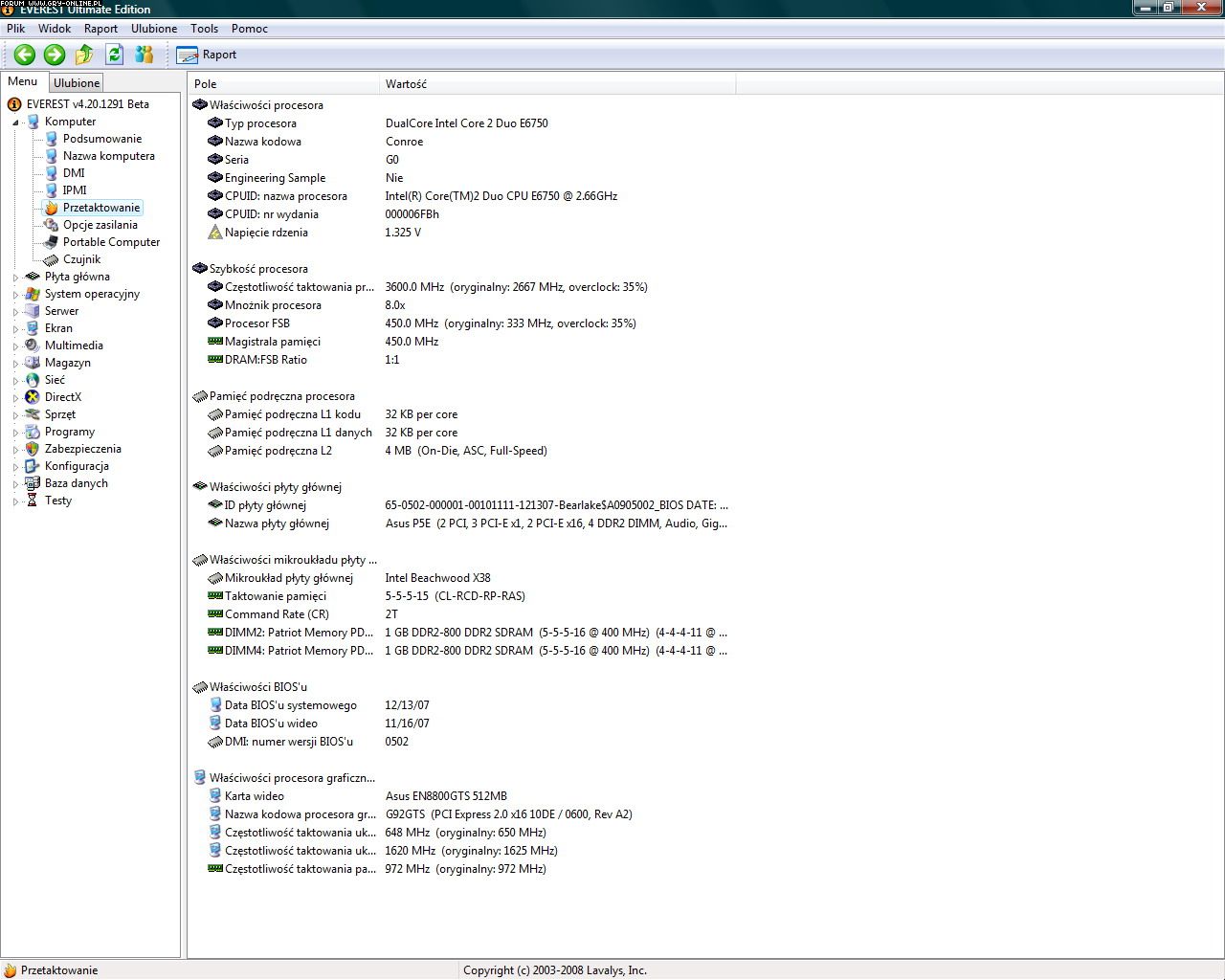Select Sprzęt in the tree
The width and height of the screenshot is (1225, 980).
(x=59, y=414)
